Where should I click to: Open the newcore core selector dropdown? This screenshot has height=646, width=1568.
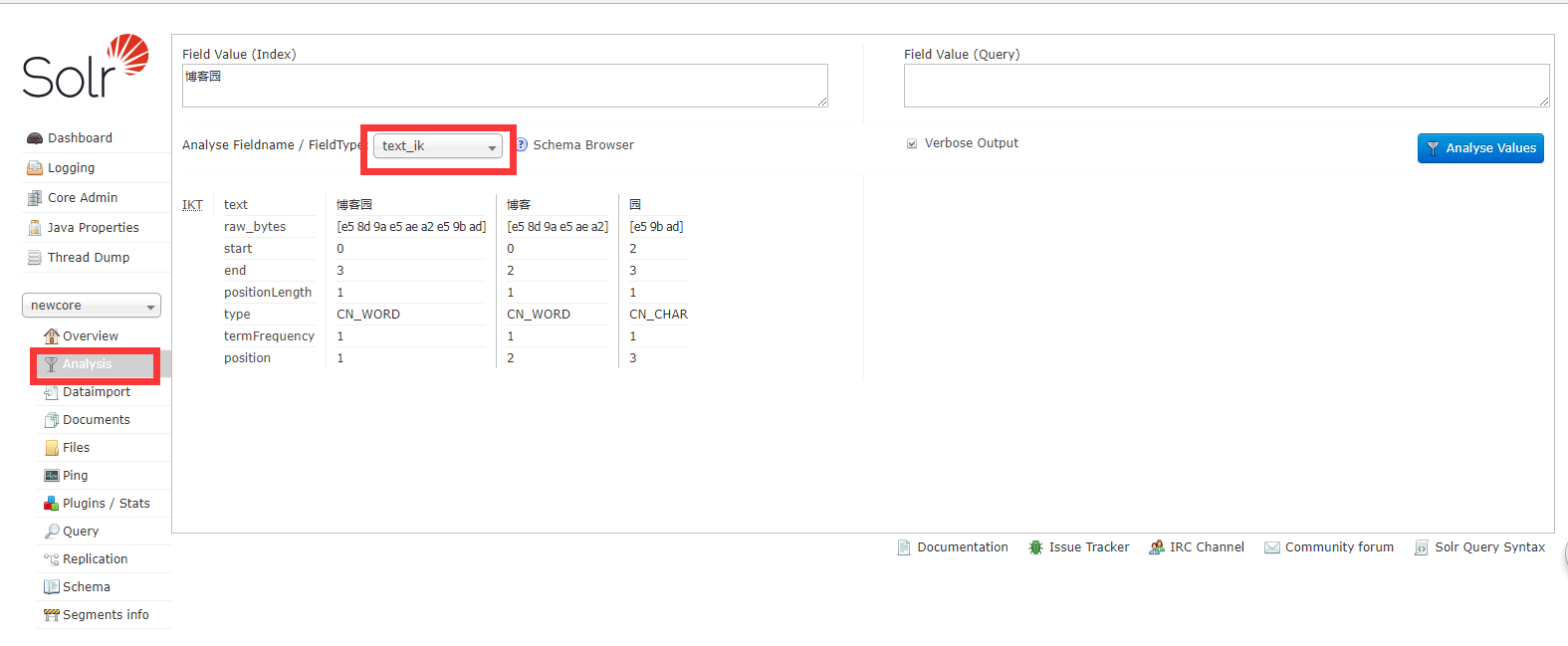pyautogui.click(x=92, y=306)
